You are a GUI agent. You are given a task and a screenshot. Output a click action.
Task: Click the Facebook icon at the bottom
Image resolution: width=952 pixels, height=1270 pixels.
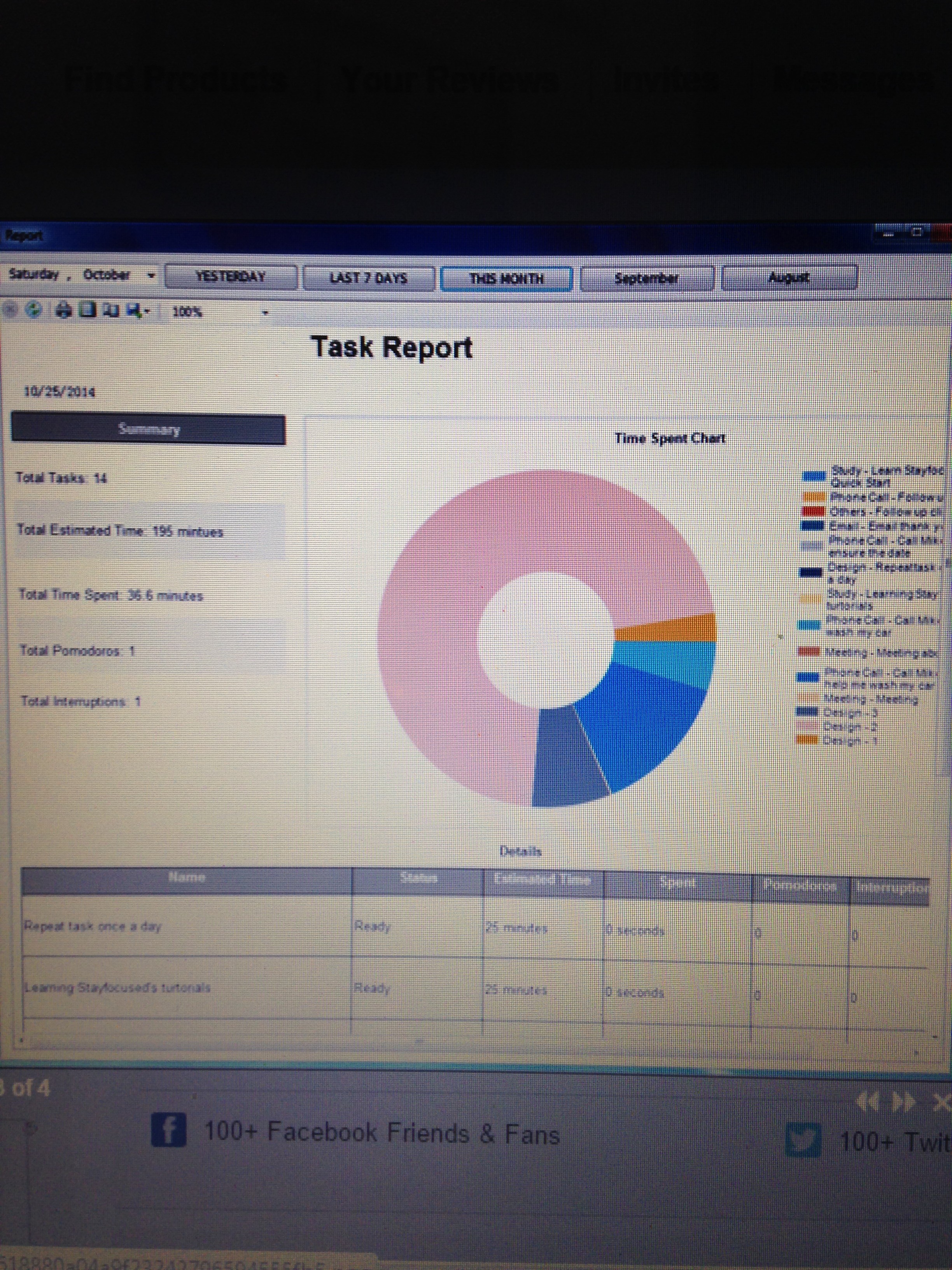pyautogui.click(x=168, y=1130)
